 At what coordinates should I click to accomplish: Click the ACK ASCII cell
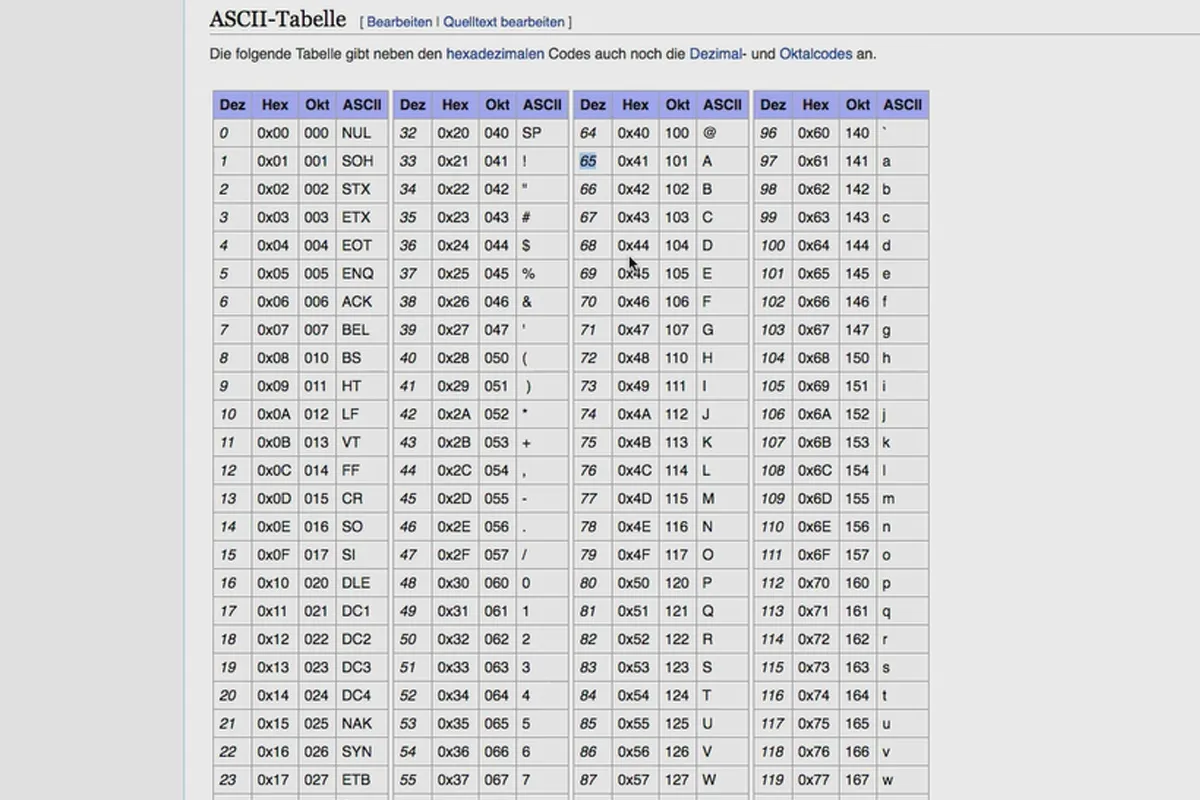coord(362,301)
